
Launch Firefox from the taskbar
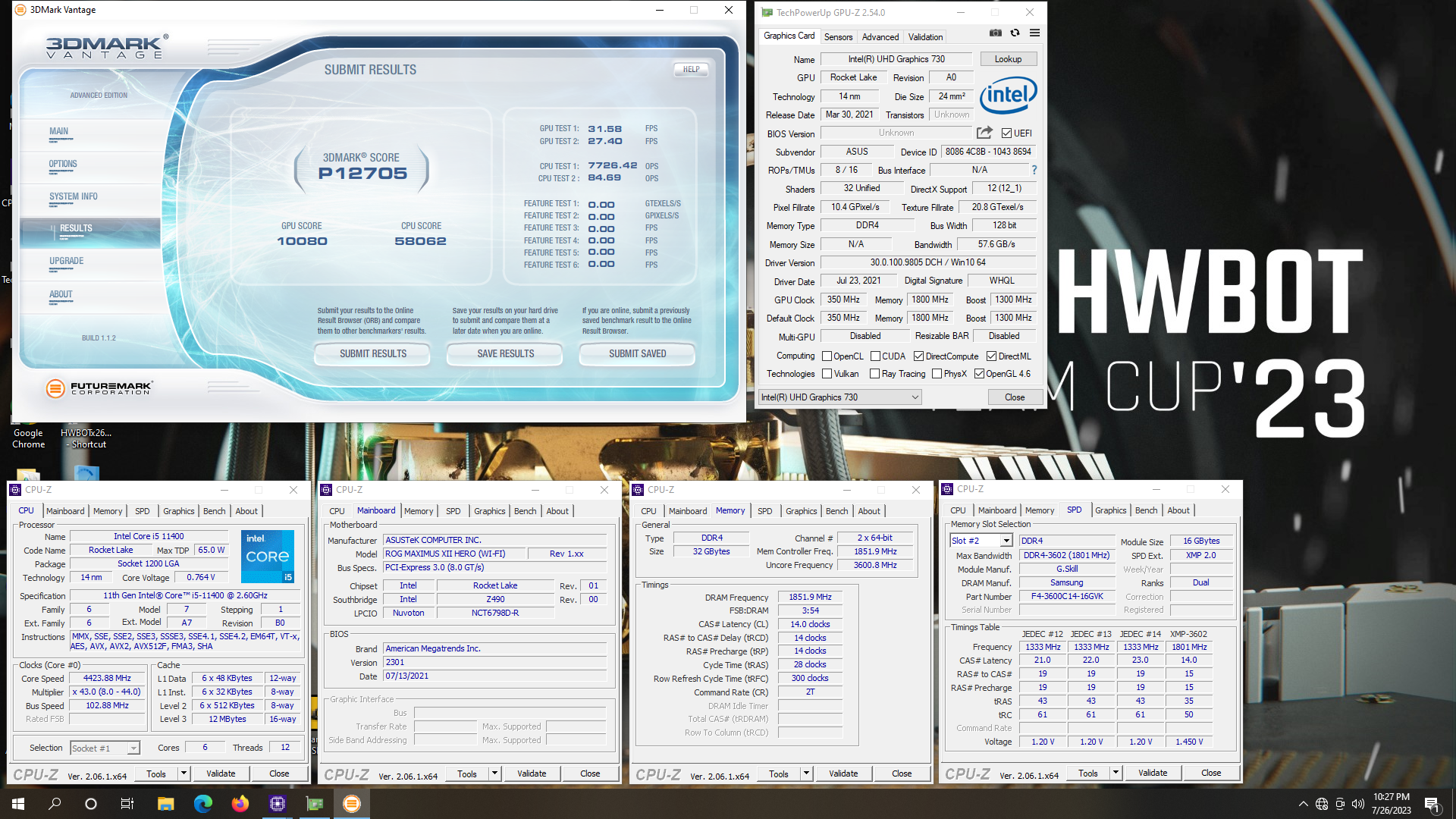click(240, 804)
